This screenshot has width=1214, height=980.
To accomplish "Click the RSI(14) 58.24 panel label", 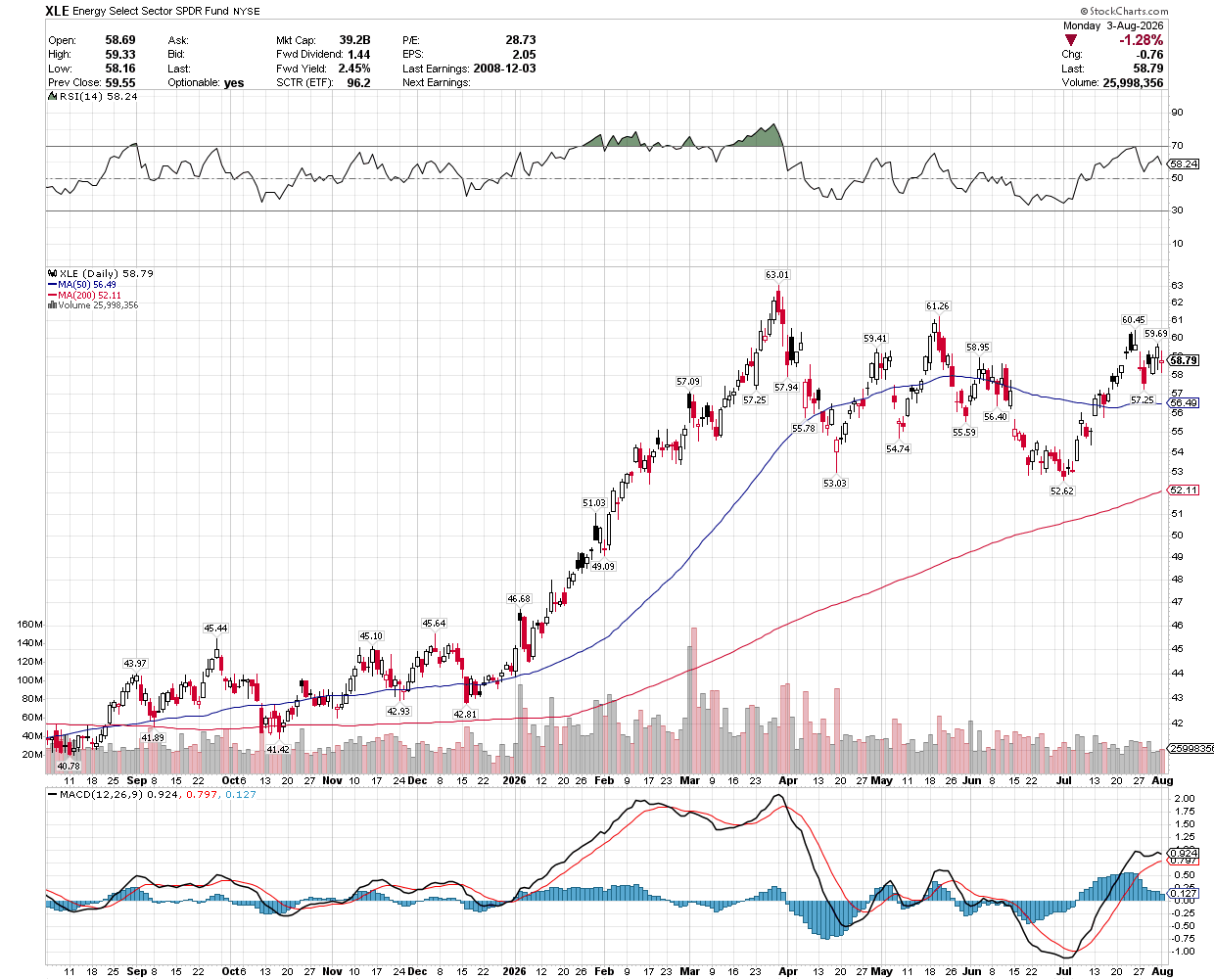I will point(99,97).
